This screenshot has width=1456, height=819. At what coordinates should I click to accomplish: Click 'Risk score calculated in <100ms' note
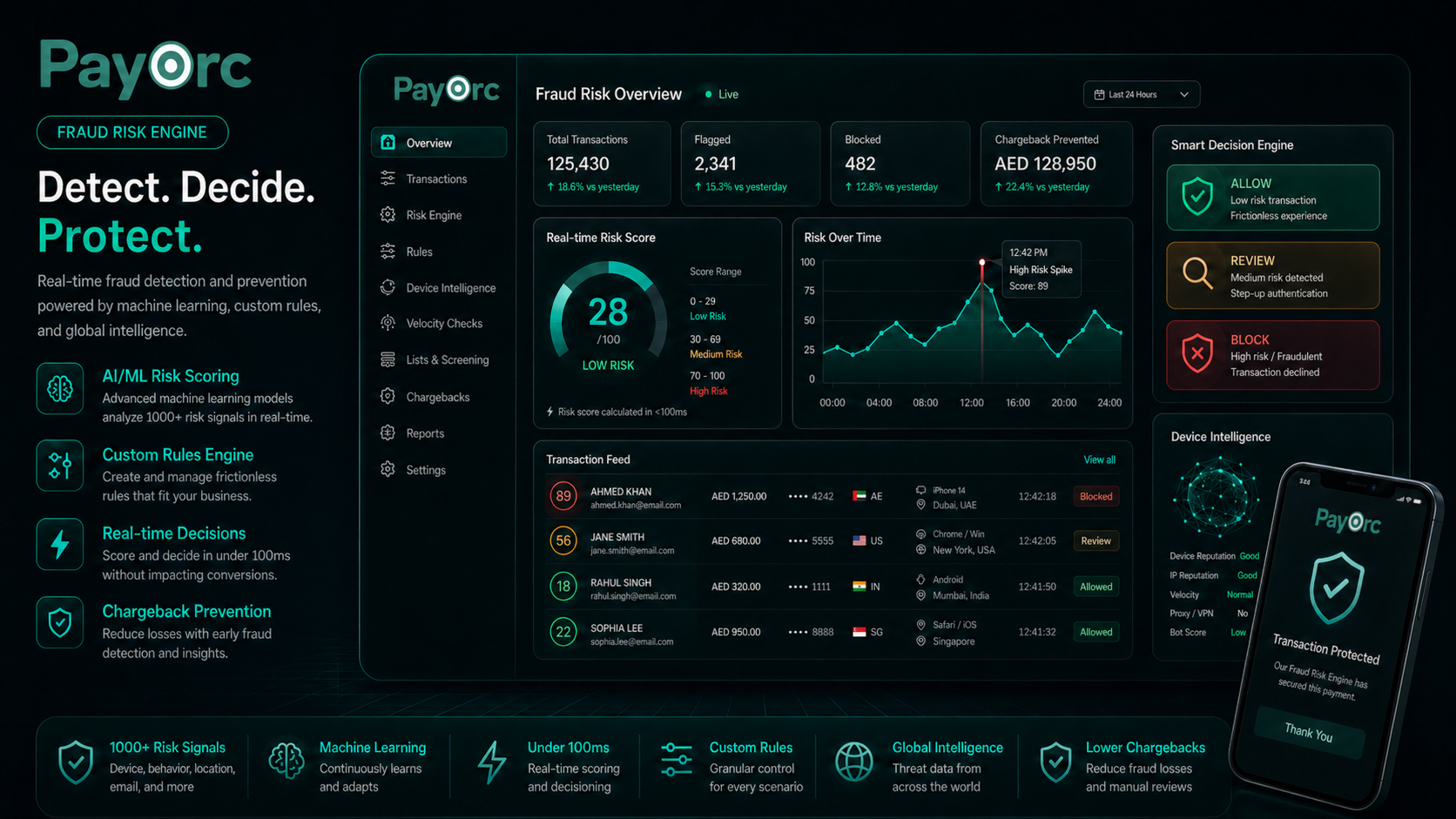point(617,412)
